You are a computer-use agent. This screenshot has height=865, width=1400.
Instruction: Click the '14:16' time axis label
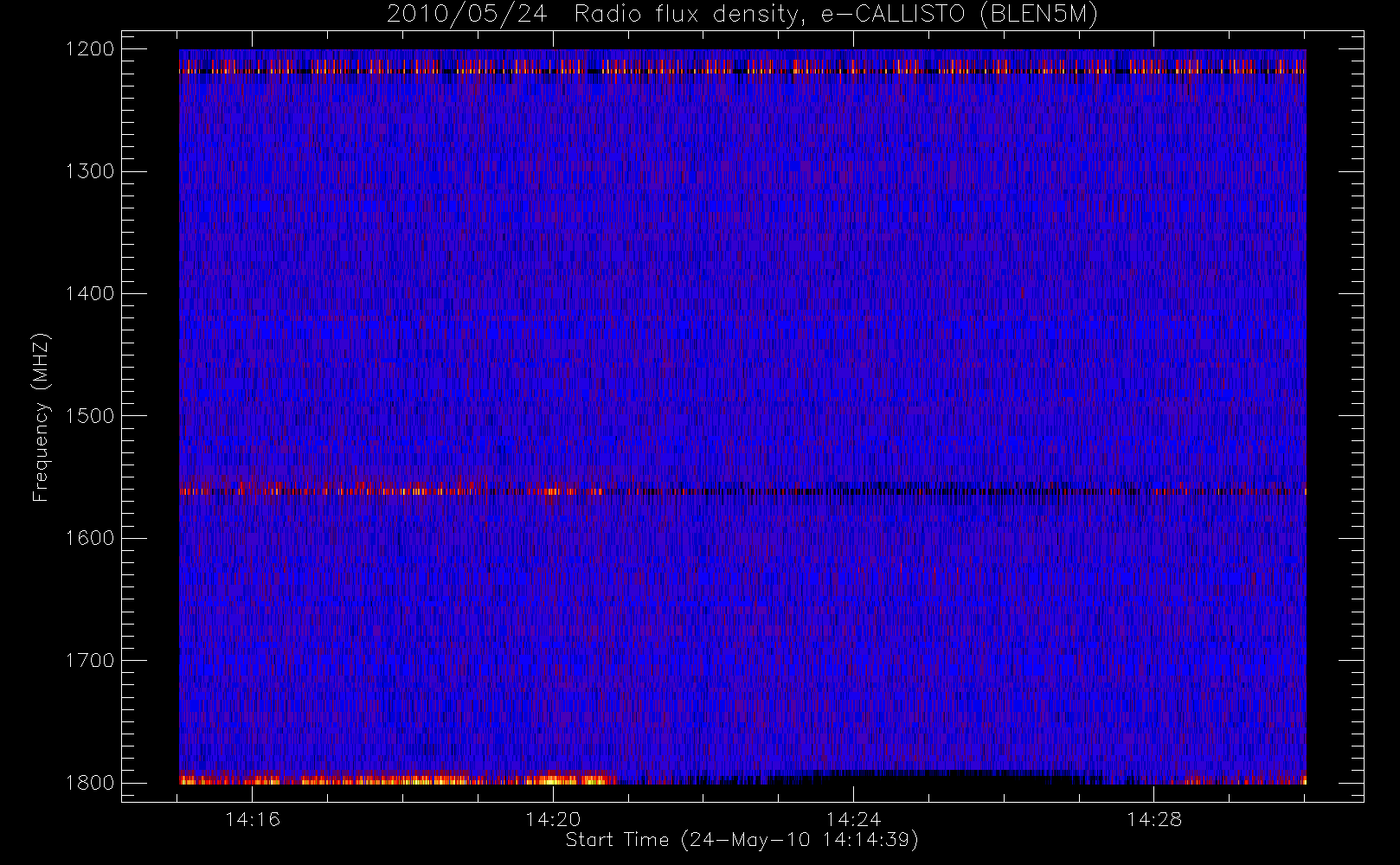click(x=253, y=819)
